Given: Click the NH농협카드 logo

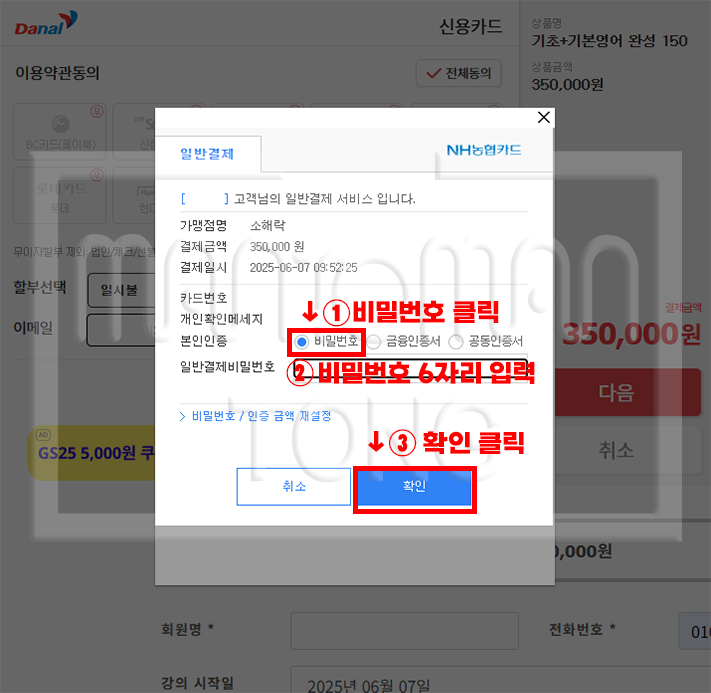Looking at the screenshot, I should tap(484, 150).
